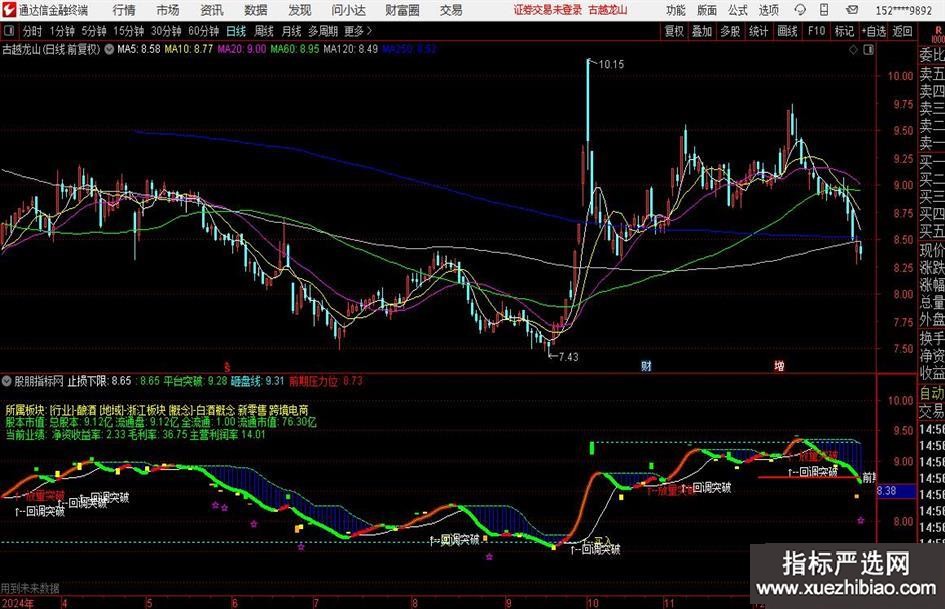
Task: Click the 止损下限: 8.65 value
Action: (x=99, y=381)
